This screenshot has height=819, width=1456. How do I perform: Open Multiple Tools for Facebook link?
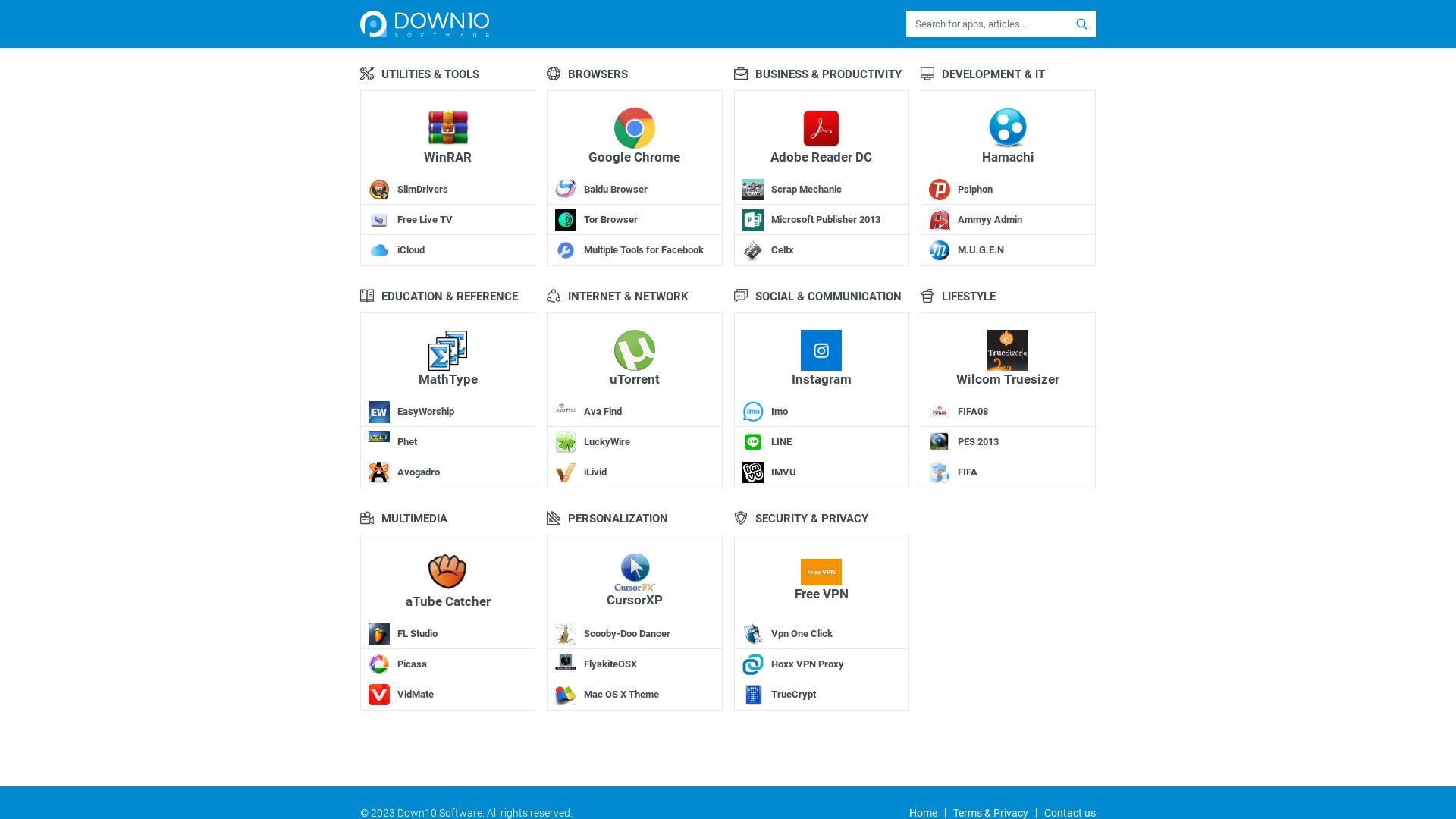pos(644,250)
